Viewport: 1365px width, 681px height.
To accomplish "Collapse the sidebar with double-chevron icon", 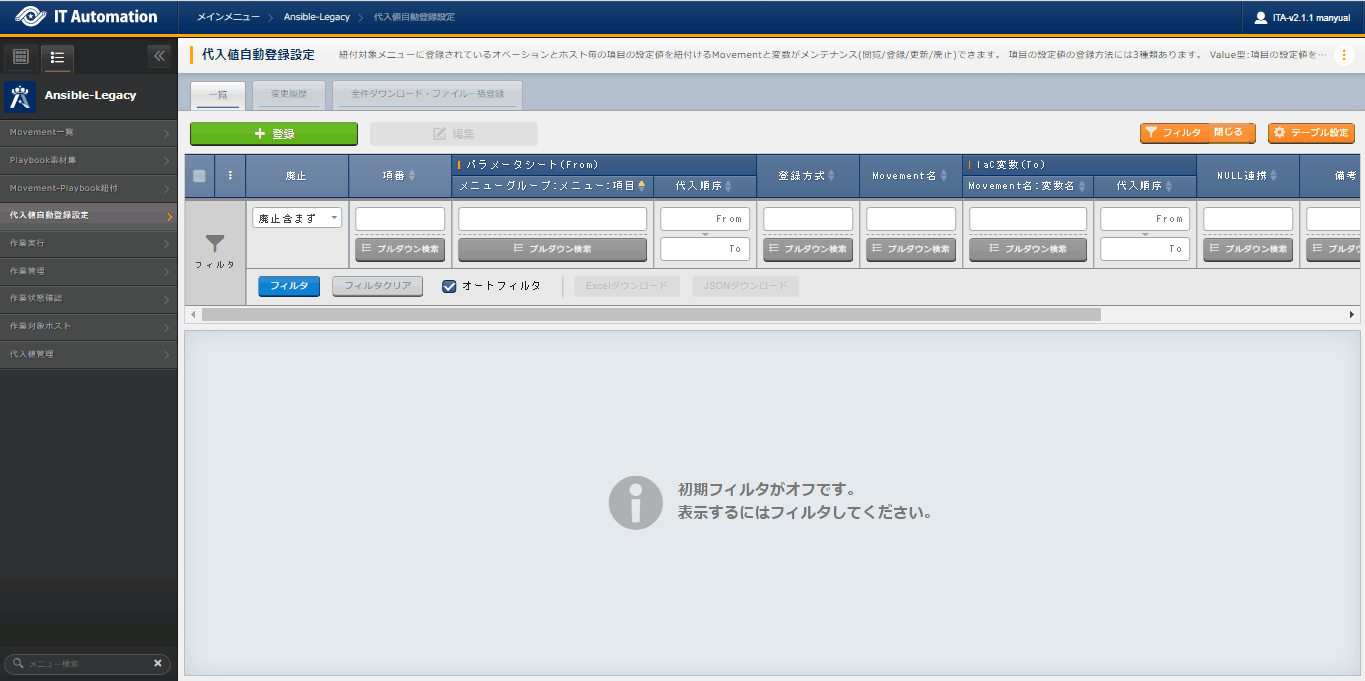I will [x=159, y=56].
